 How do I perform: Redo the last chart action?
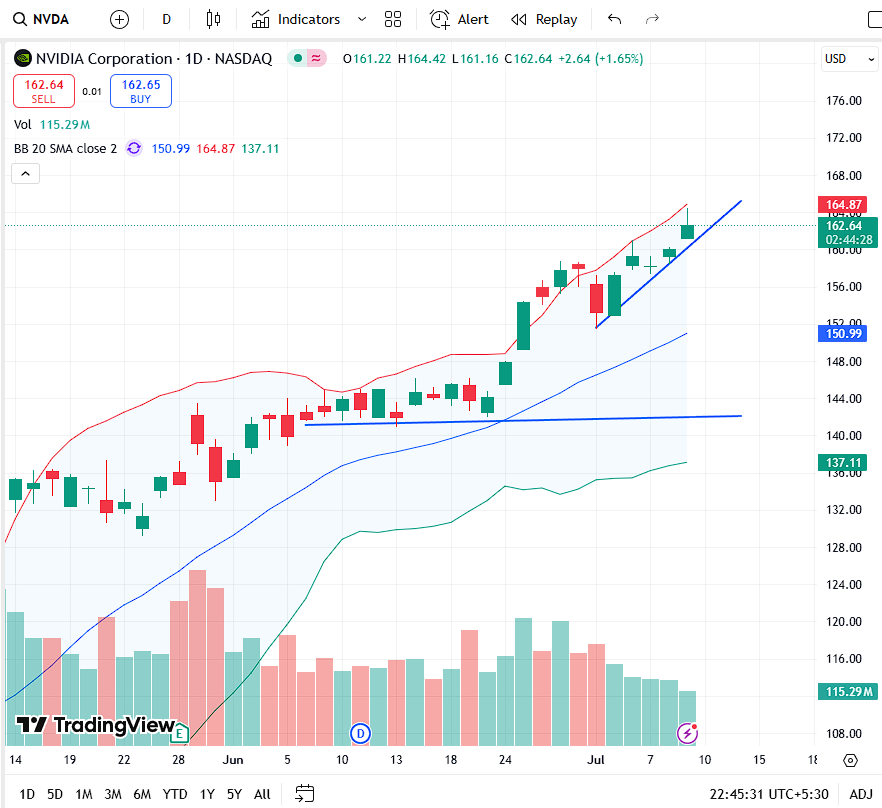(x=652, y=19)
